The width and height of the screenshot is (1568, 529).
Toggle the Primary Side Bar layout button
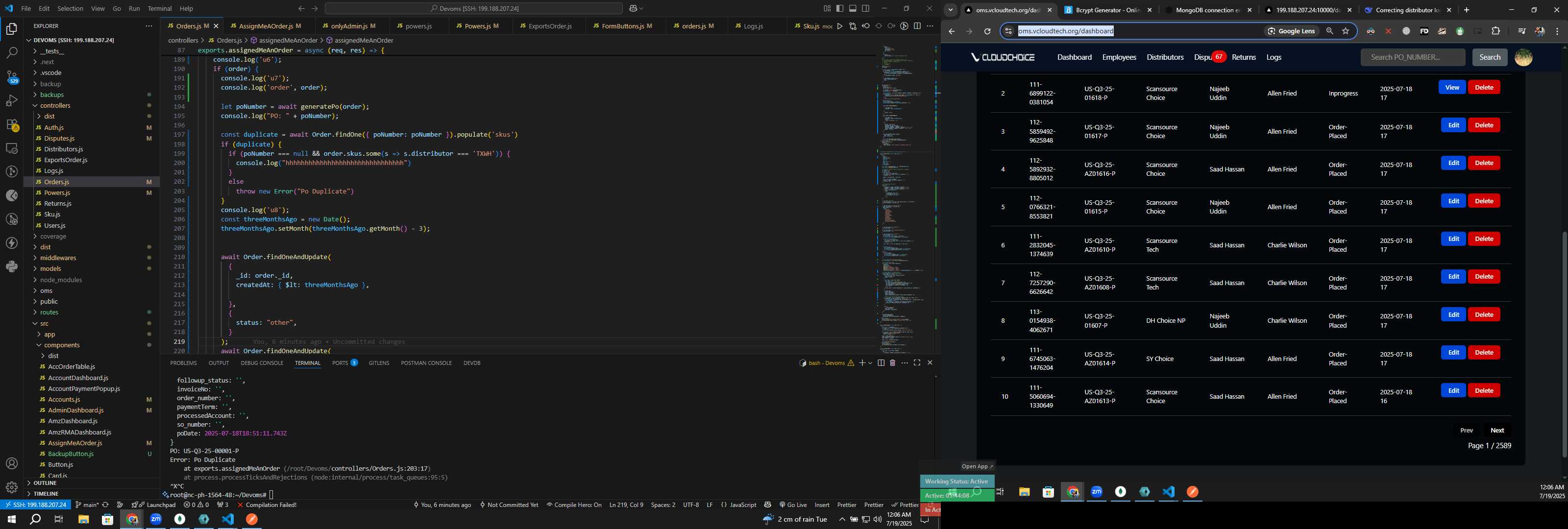[x=839, y=8]
